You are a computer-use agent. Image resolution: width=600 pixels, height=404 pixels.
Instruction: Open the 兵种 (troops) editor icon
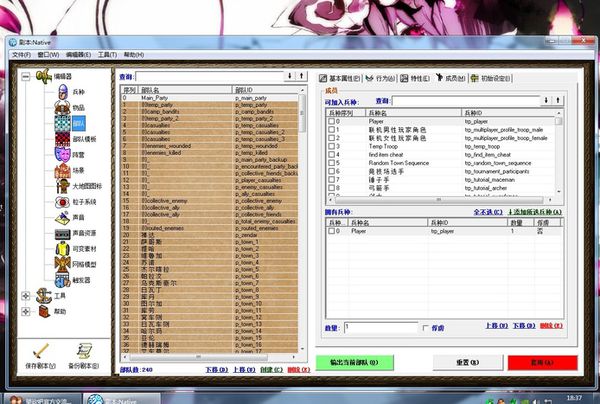click(62, 92)
